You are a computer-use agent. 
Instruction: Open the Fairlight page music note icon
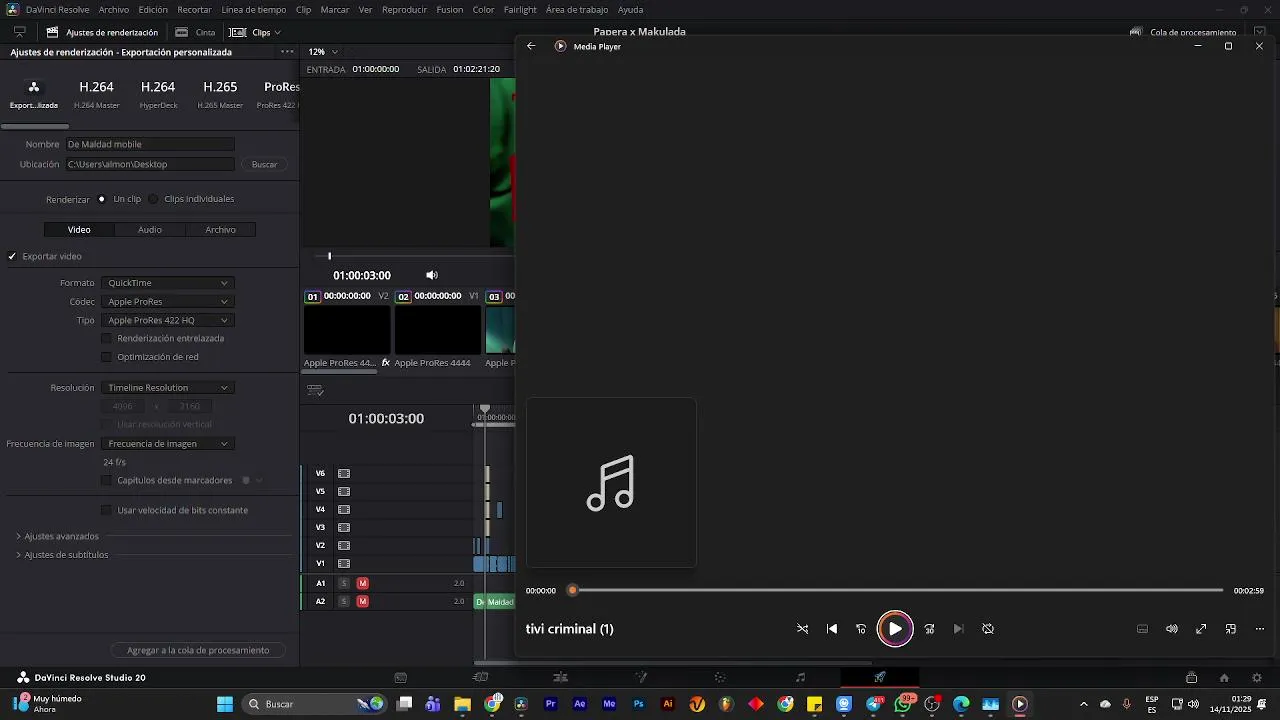[800, 677]
